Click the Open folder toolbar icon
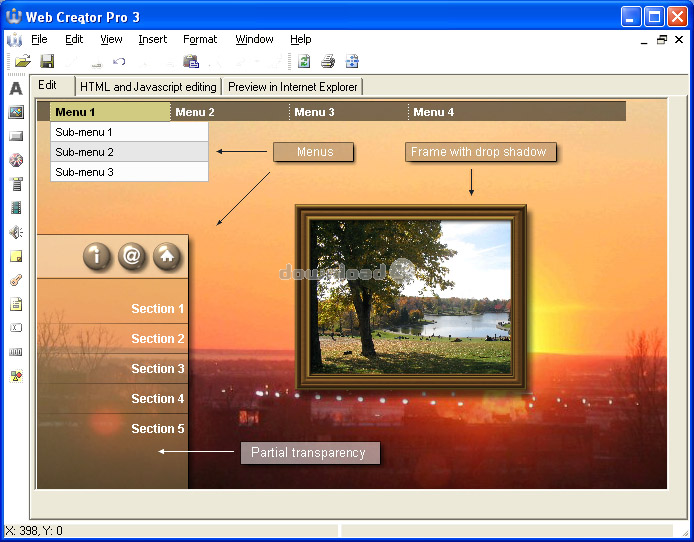This screenshot has height=542, width=694. [x=23, y=61]
